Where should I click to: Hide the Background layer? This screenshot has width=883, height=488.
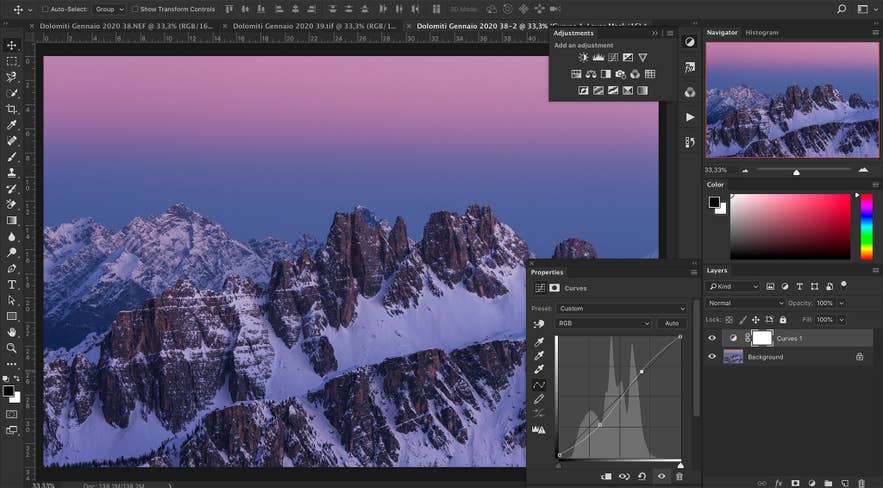pyautogui.click(x=712, y=357)
